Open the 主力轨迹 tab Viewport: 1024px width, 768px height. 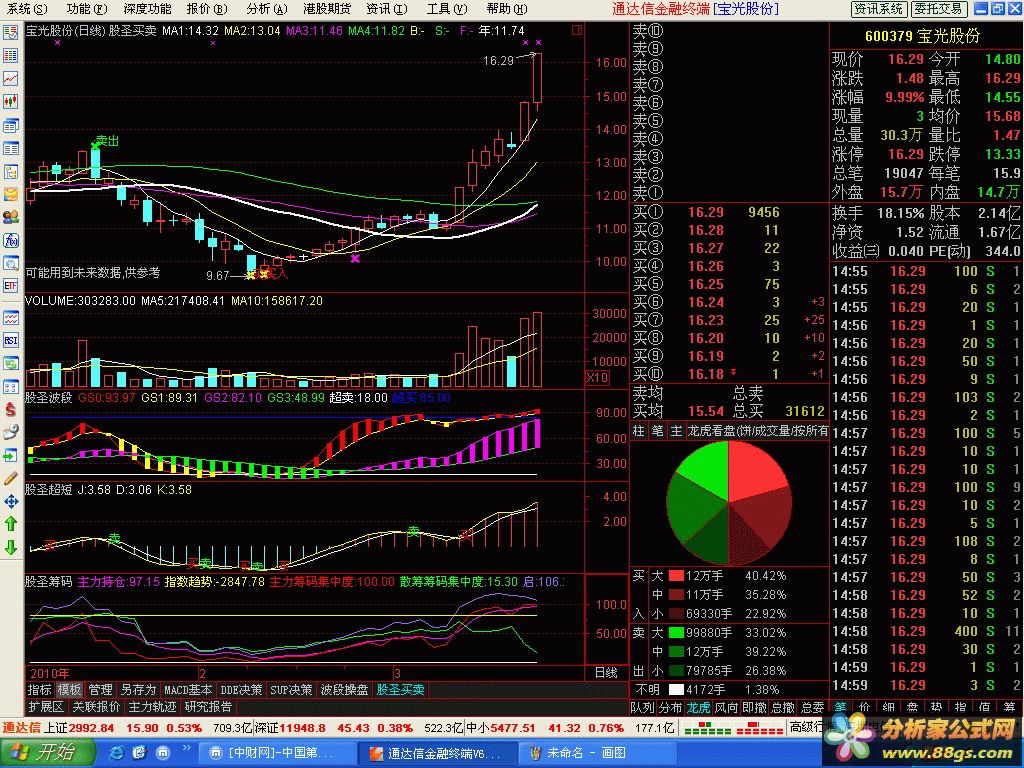click(x=152, y=707)
